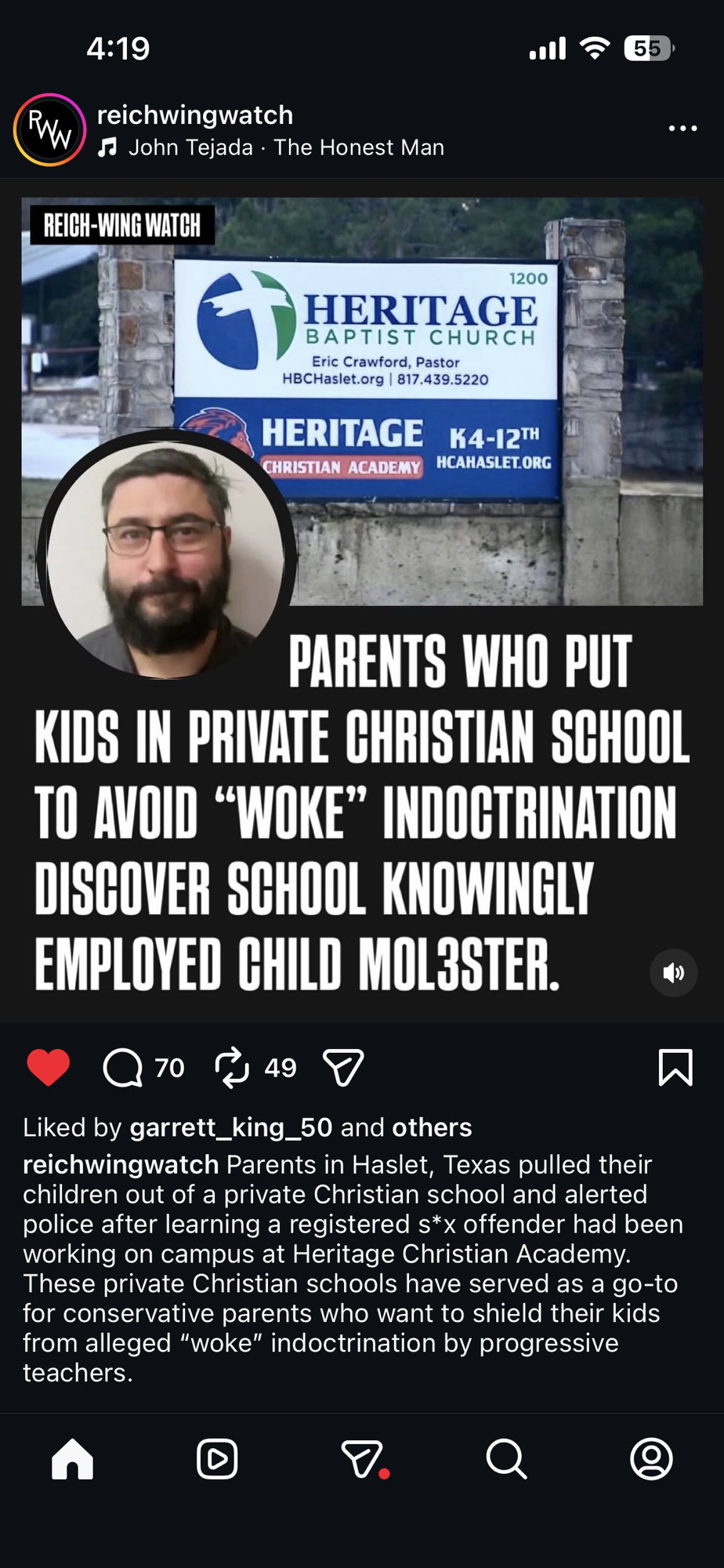Go to the Home tab
The height and width of the screenshot is (1568, 724).
click(72, 1459)
